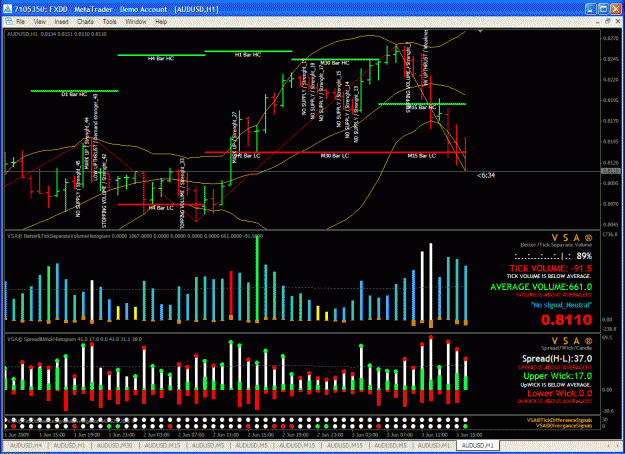
Task: Switch to the AUDUSD,M30 chart tab
Action: 114,445
